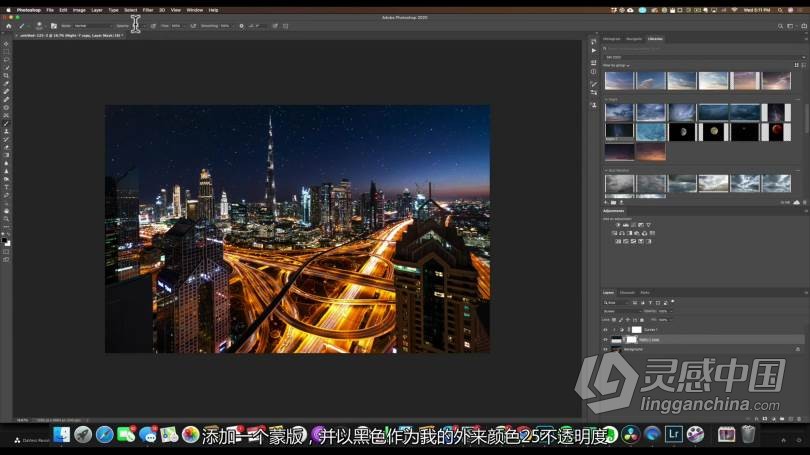
Task: Click the document tab title
Action: (x=70, y=36)
